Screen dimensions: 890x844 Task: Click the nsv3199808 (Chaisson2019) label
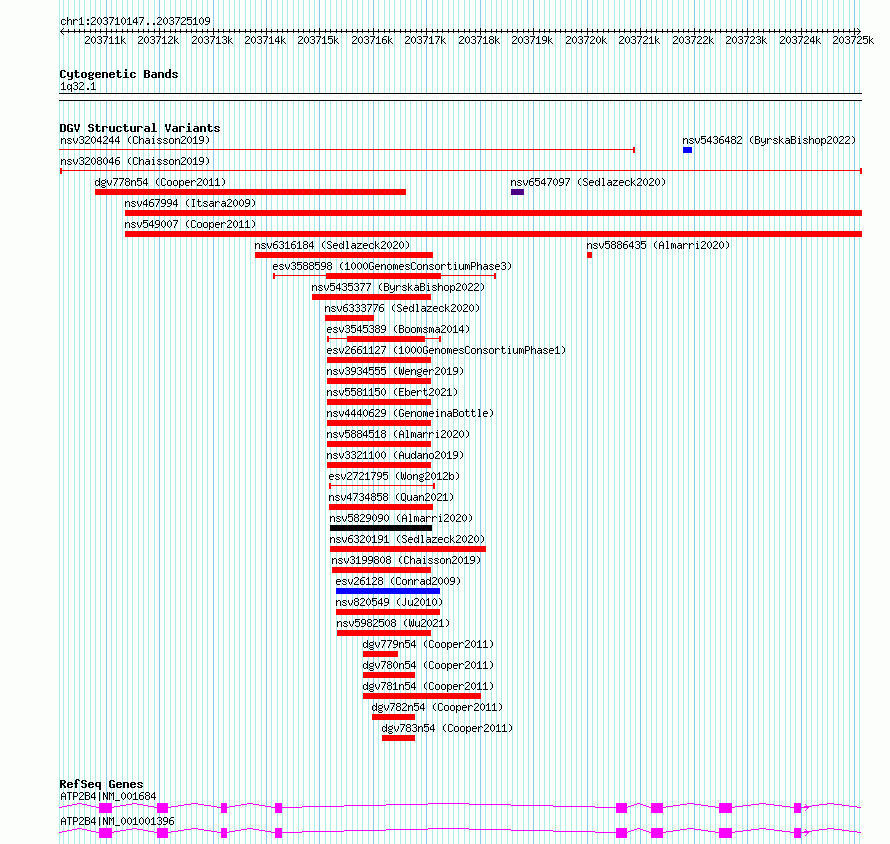coord(406,560)
